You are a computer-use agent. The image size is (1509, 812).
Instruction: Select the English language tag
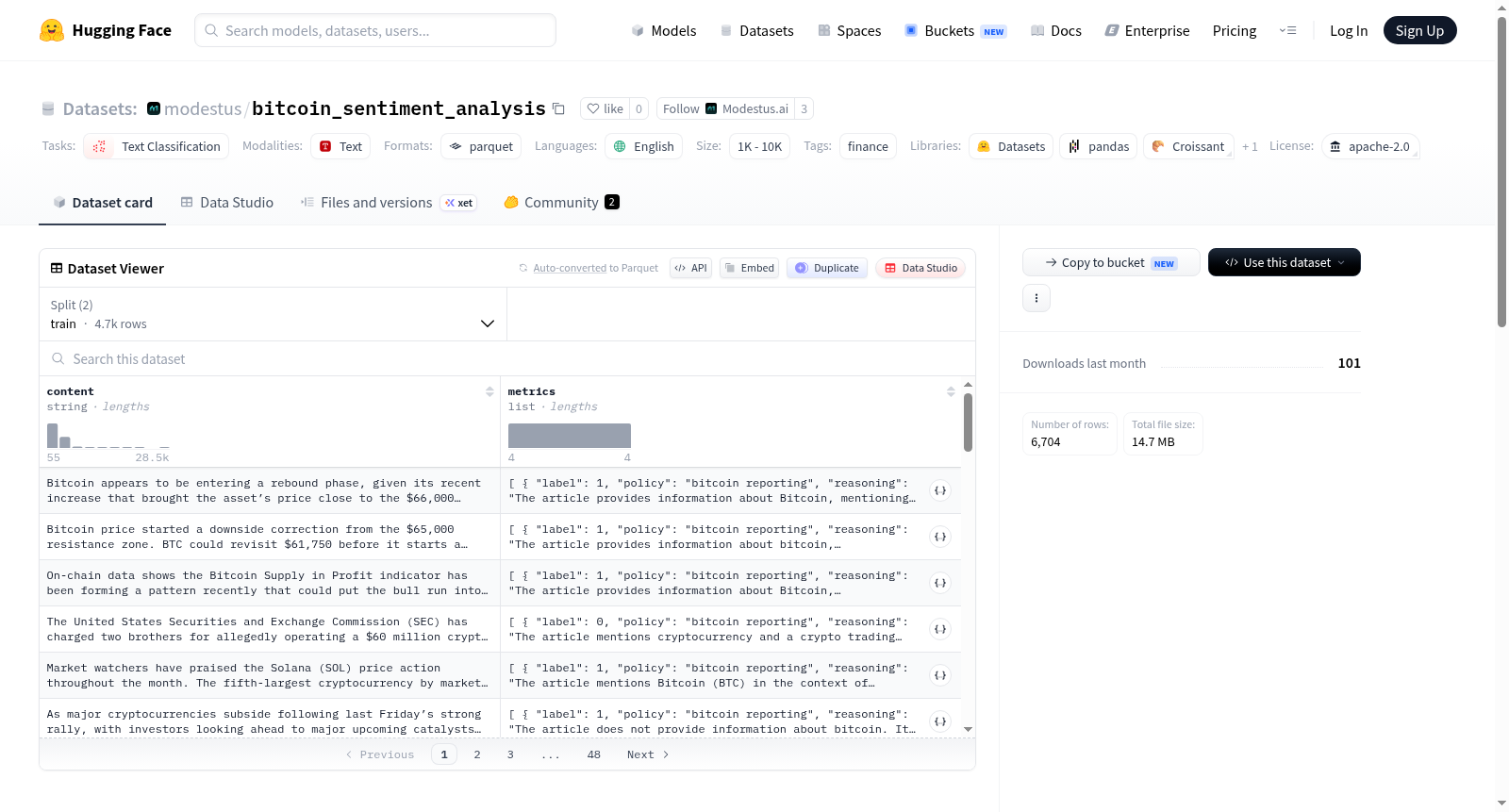coord(643,146)
